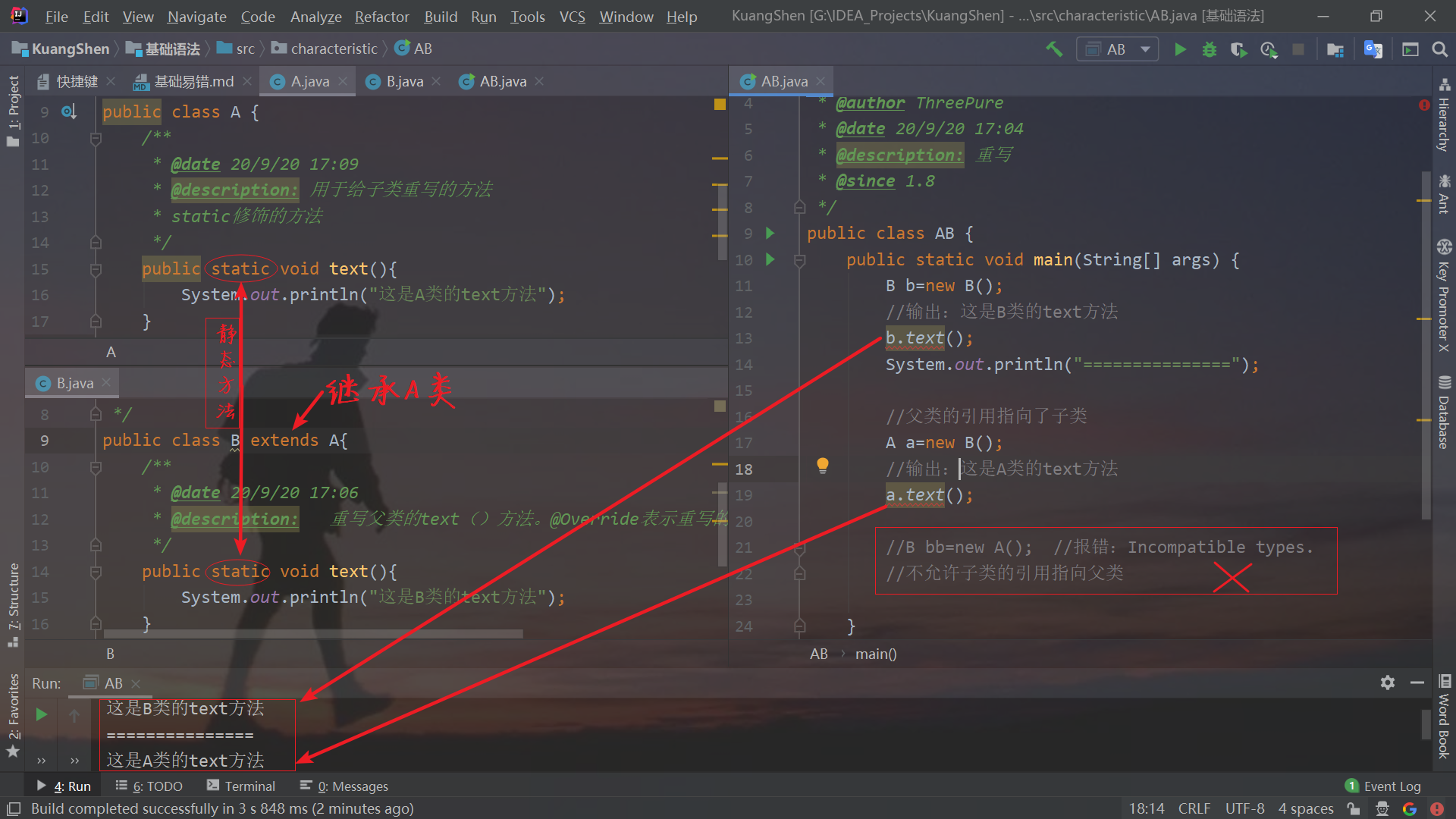Toggle read-only lock icon in status bar

tap(1354, 808)
